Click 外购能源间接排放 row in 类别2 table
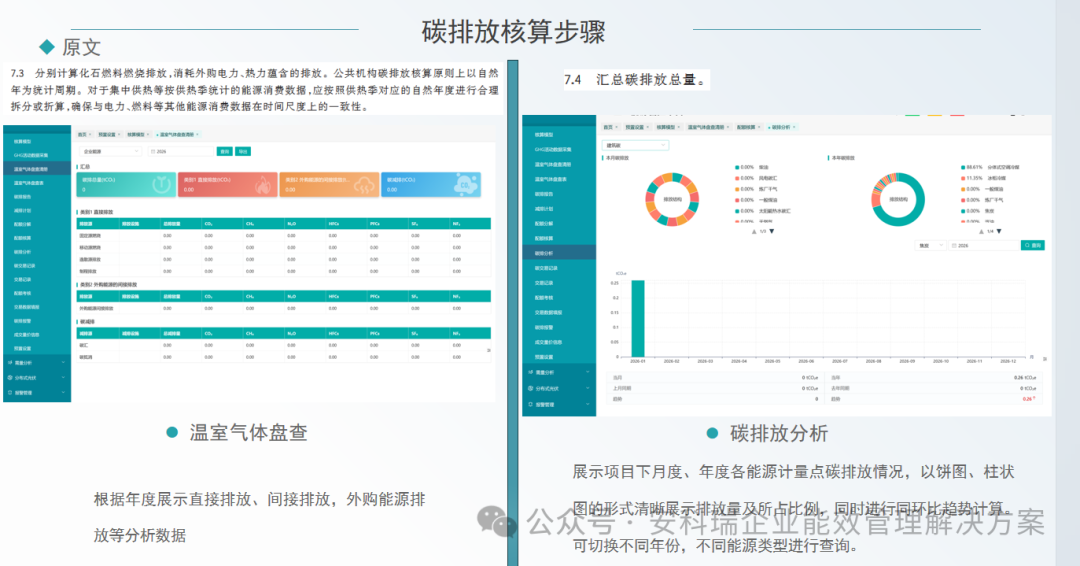 tap(283, 308)
